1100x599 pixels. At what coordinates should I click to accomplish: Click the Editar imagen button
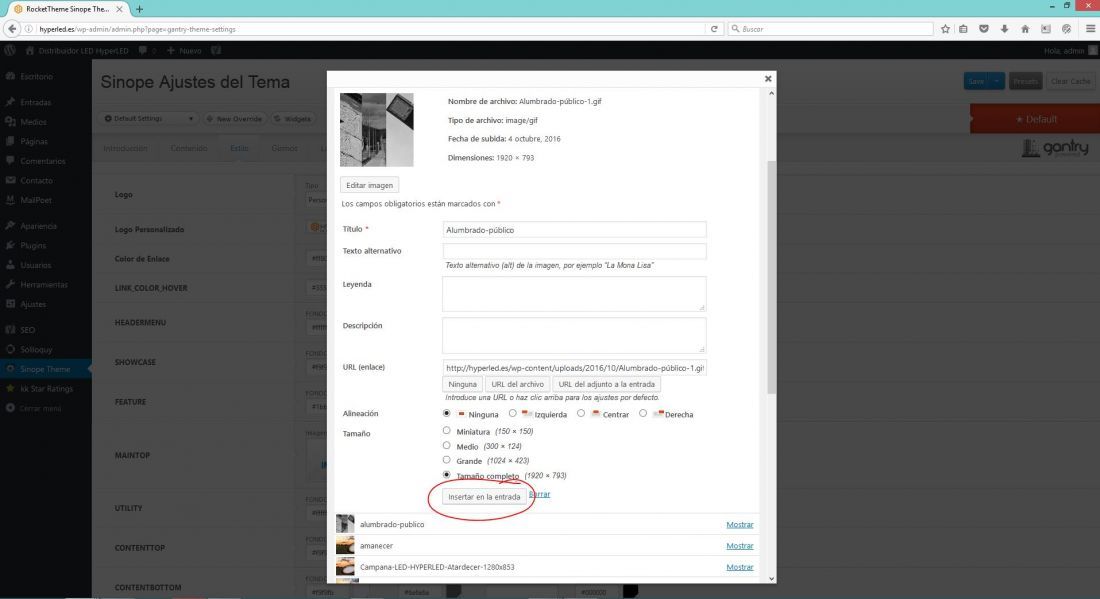click(x=370, y=185)
